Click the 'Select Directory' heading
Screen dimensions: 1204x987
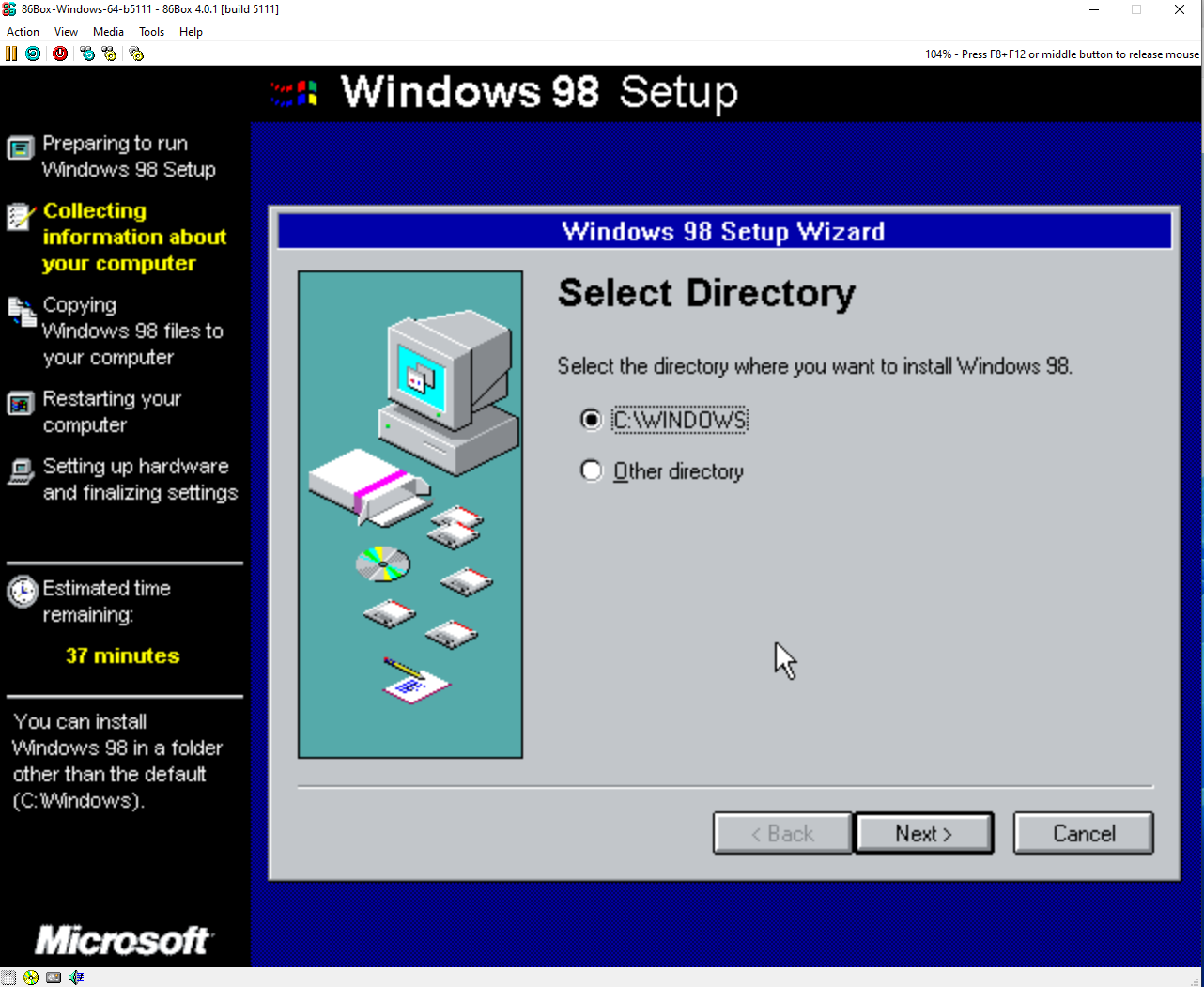click(706, 293)
